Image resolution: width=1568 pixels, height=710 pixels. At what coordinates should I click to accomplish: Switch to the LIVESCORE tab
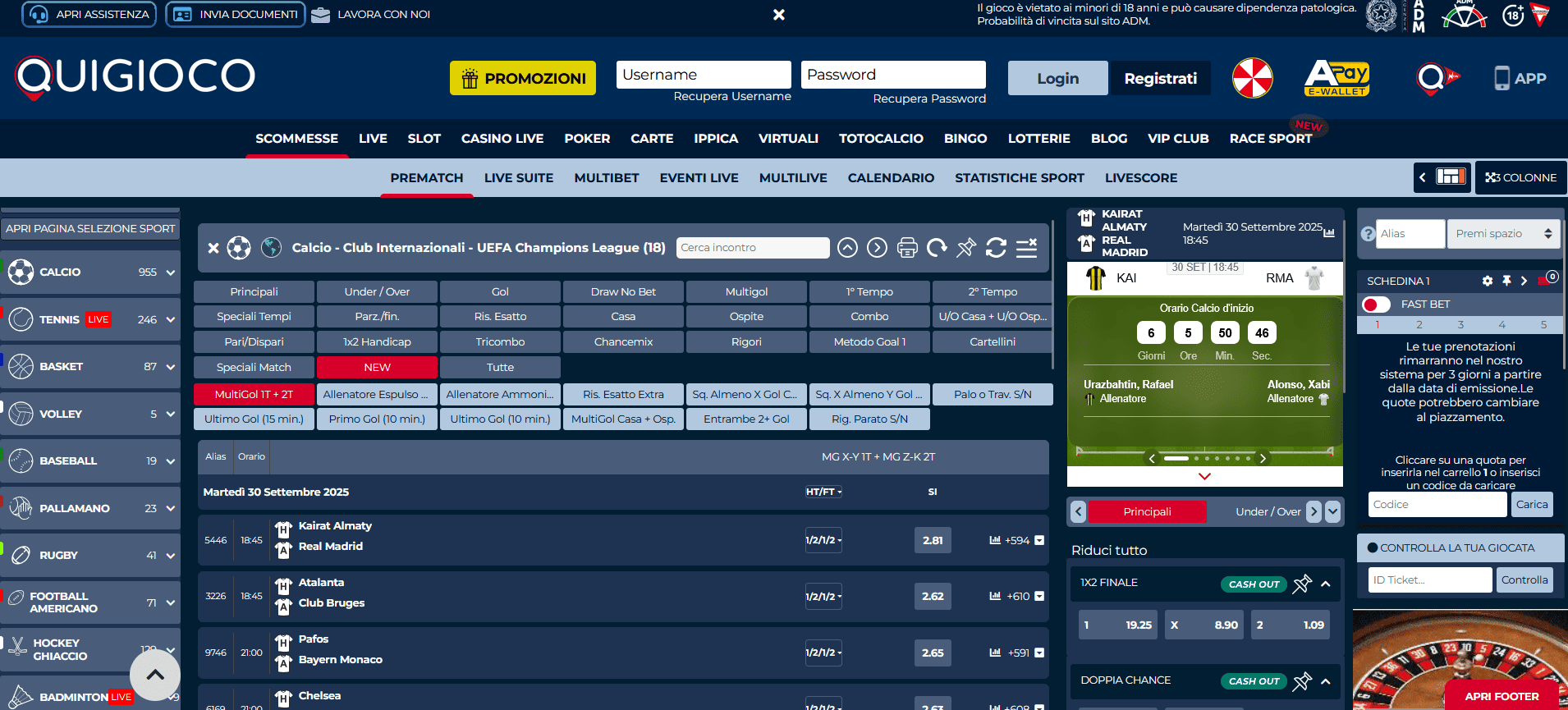pos(1141,177)
